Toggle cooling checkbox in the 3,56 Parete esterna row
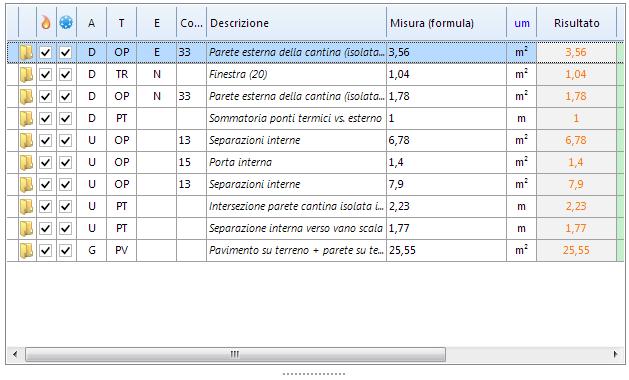 (x=66, y=52)
